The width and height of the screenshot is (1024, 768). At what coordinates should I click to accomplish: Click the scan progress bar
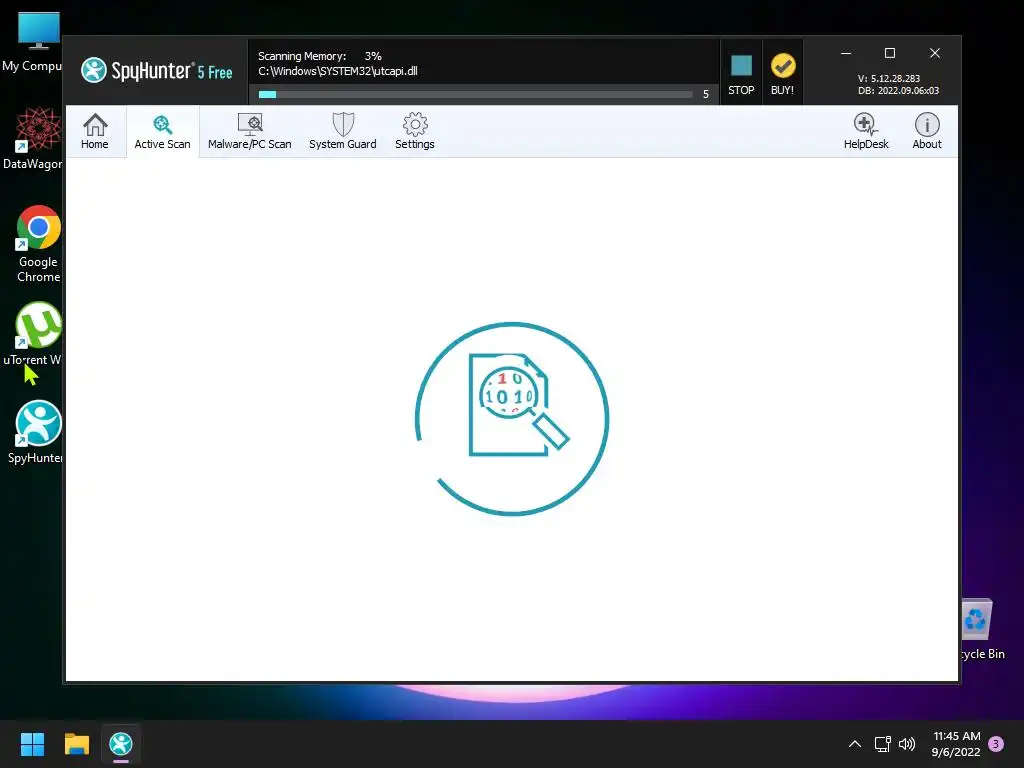click(475, 95)
